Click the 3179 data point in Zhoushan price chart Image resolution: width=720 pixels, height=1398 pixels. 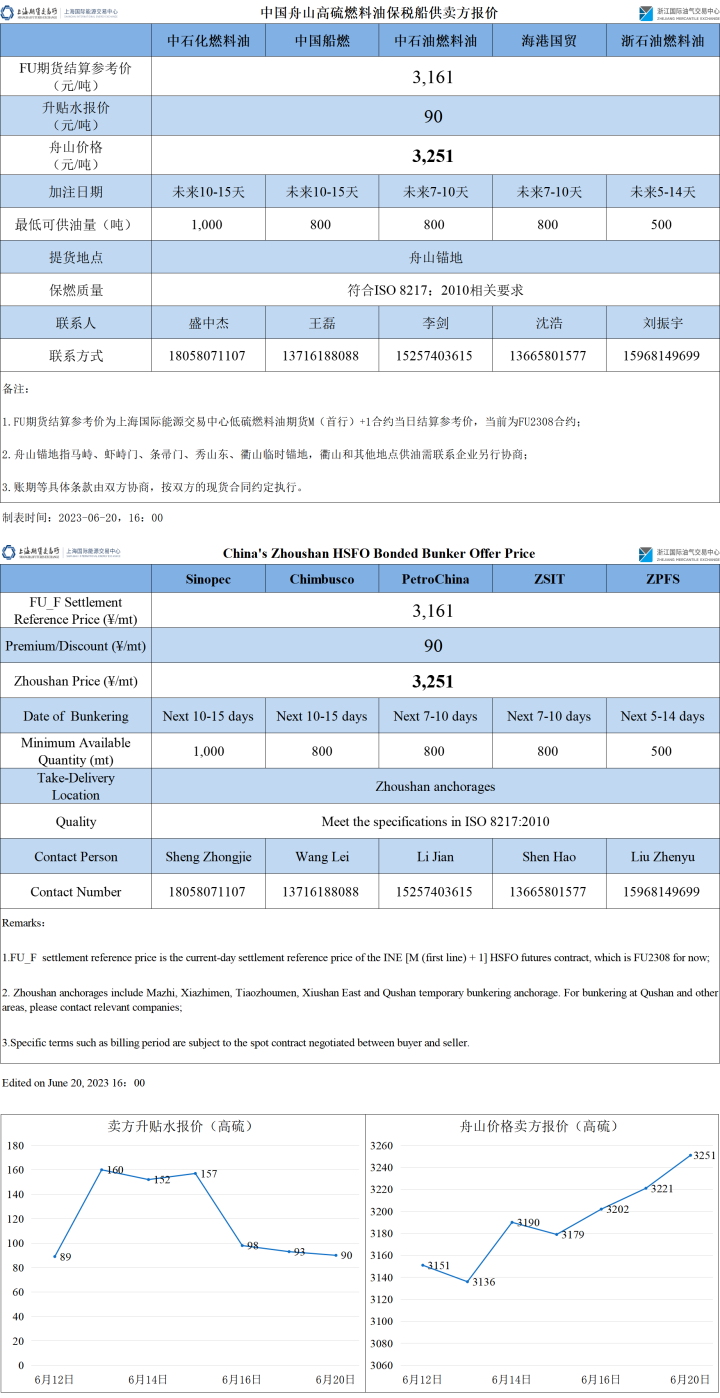click(x=557, y=1234)
